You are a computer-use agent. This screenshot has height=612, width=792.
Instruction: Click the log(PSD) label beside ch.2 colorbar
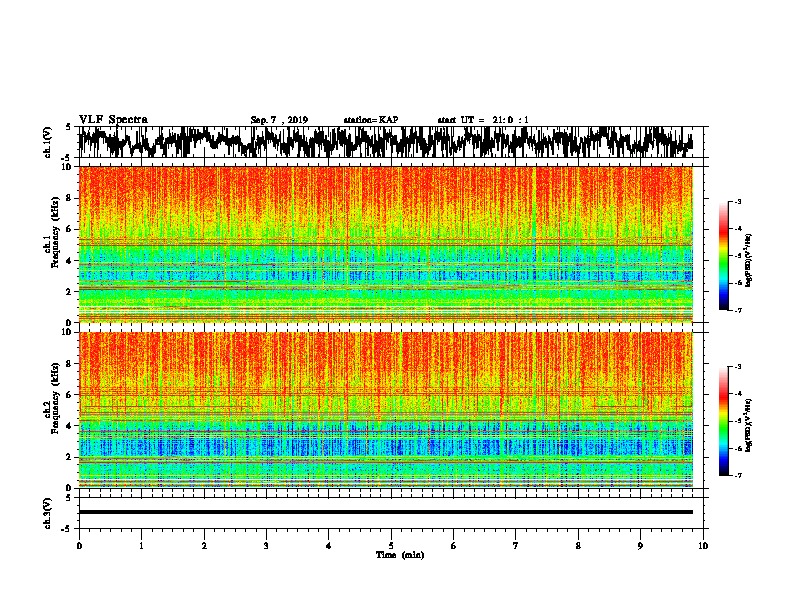tap(749, 425)
